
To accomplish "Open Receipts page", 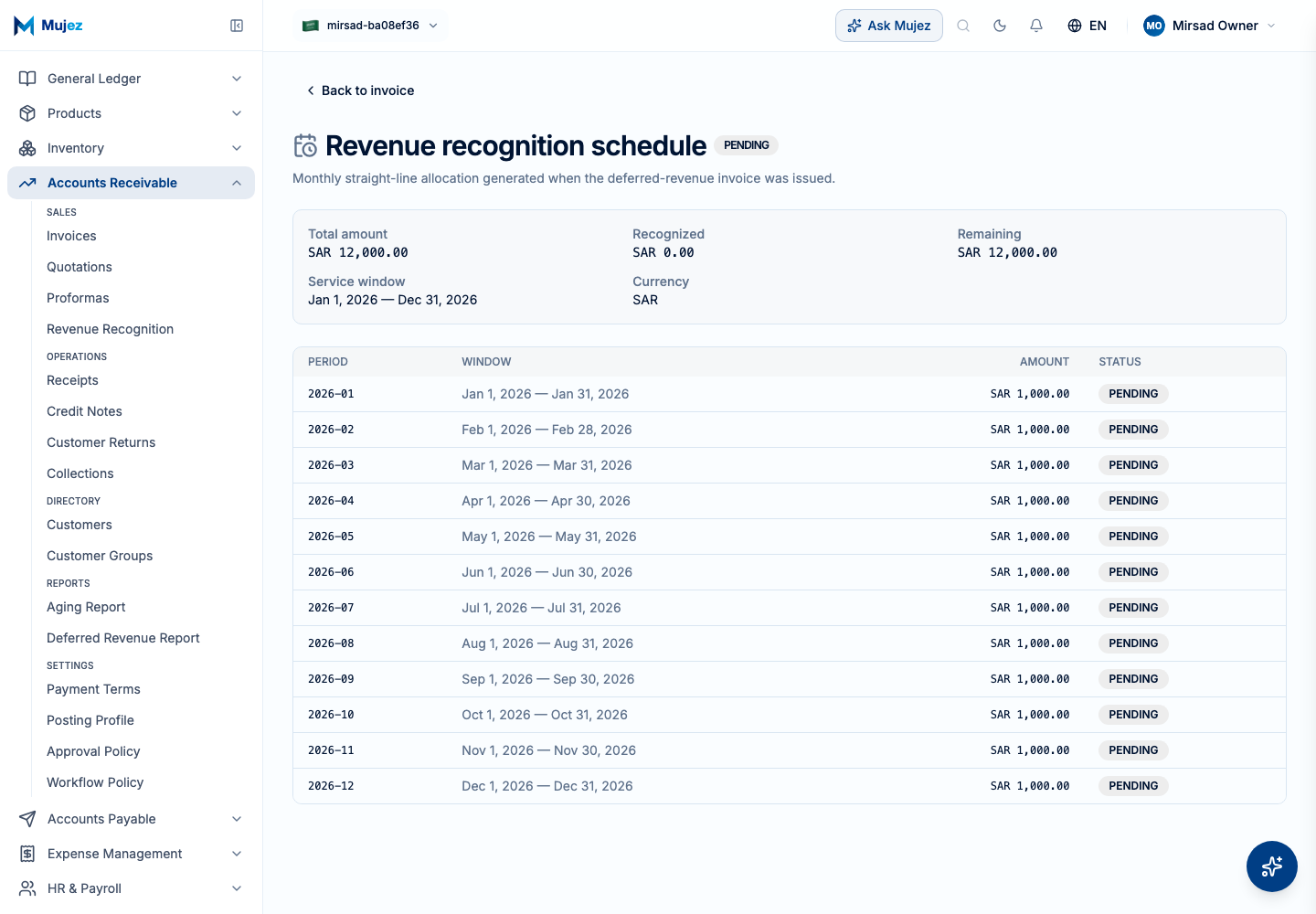I will coord(72,380).
